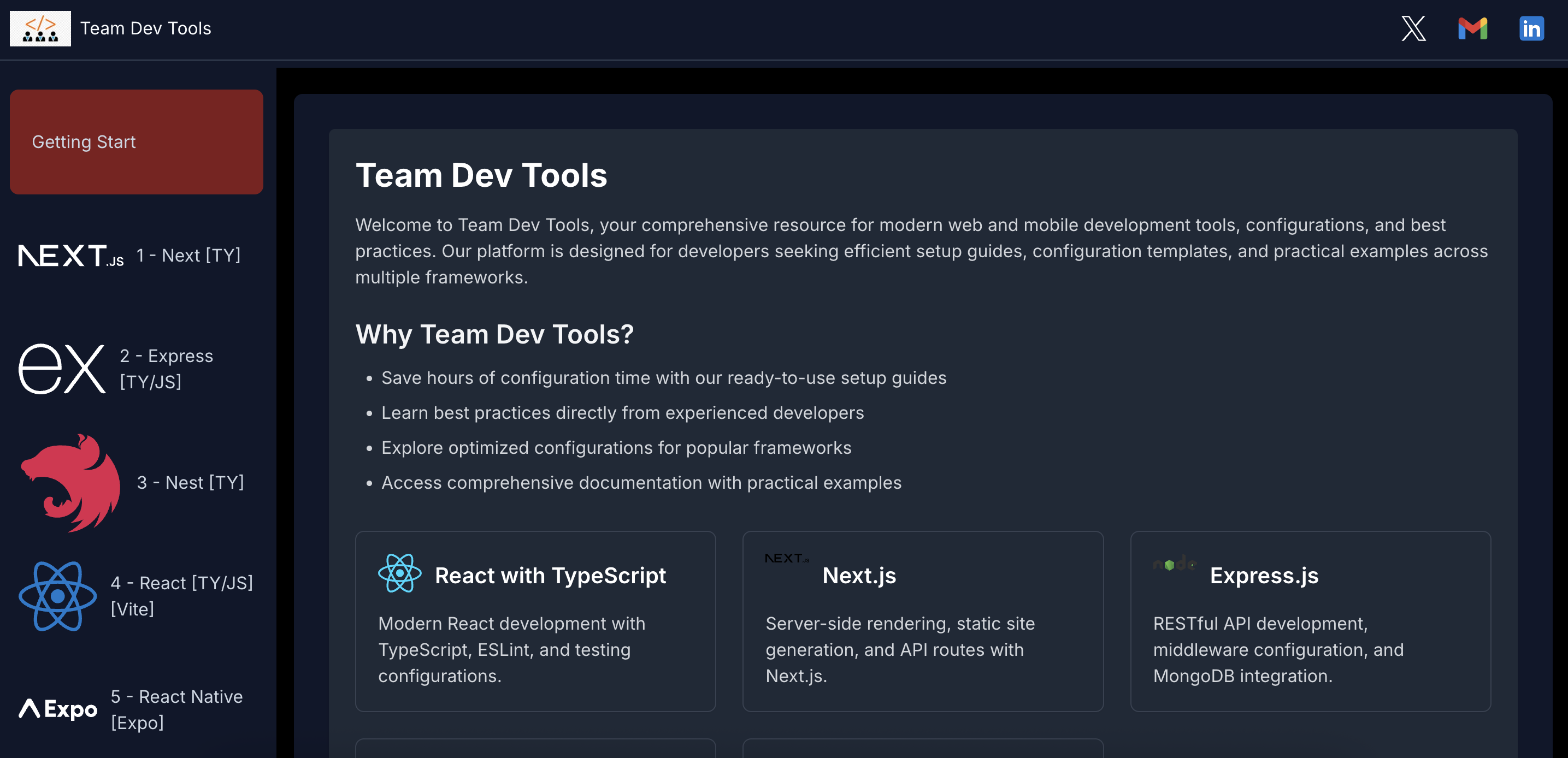
Task: Click the 'Why Team Dev Tools?' heading
Action: (494, 334)
